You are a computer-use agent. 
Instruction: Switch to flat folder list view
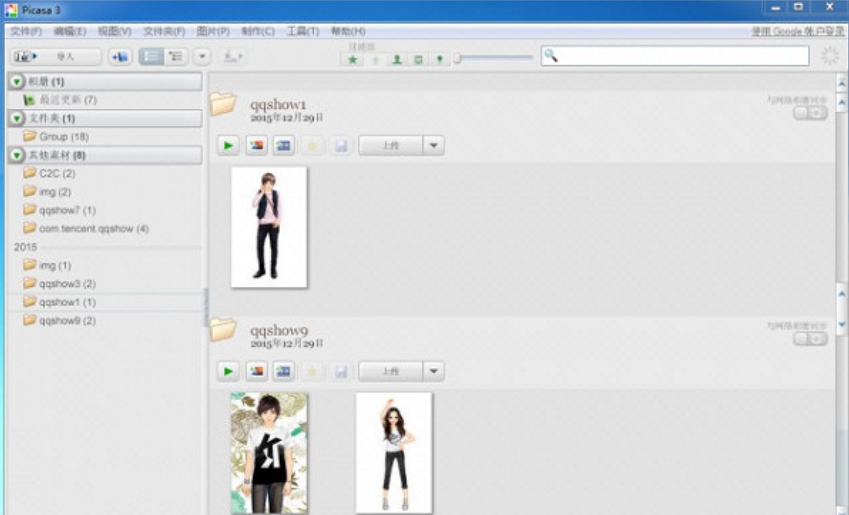tap(152, 57)
